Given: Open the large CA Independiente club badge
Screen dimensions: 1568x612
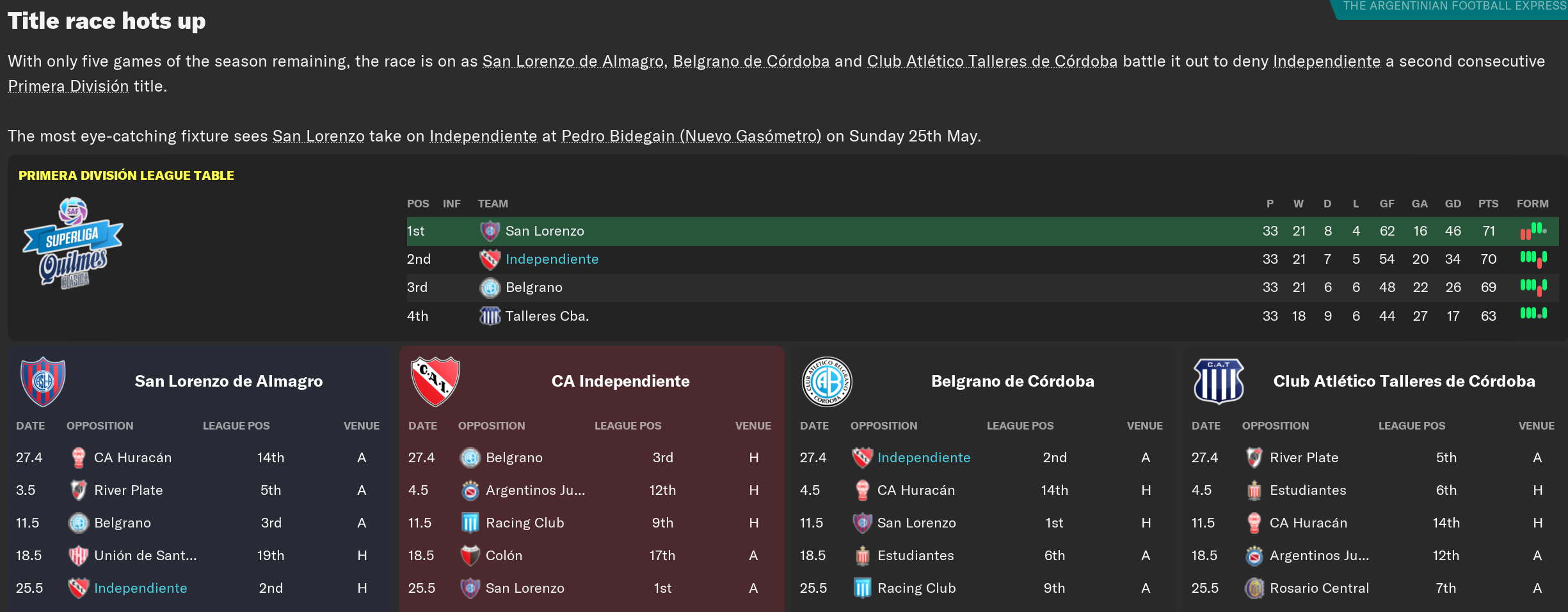Looking at the screenshot, I should 435,382.
